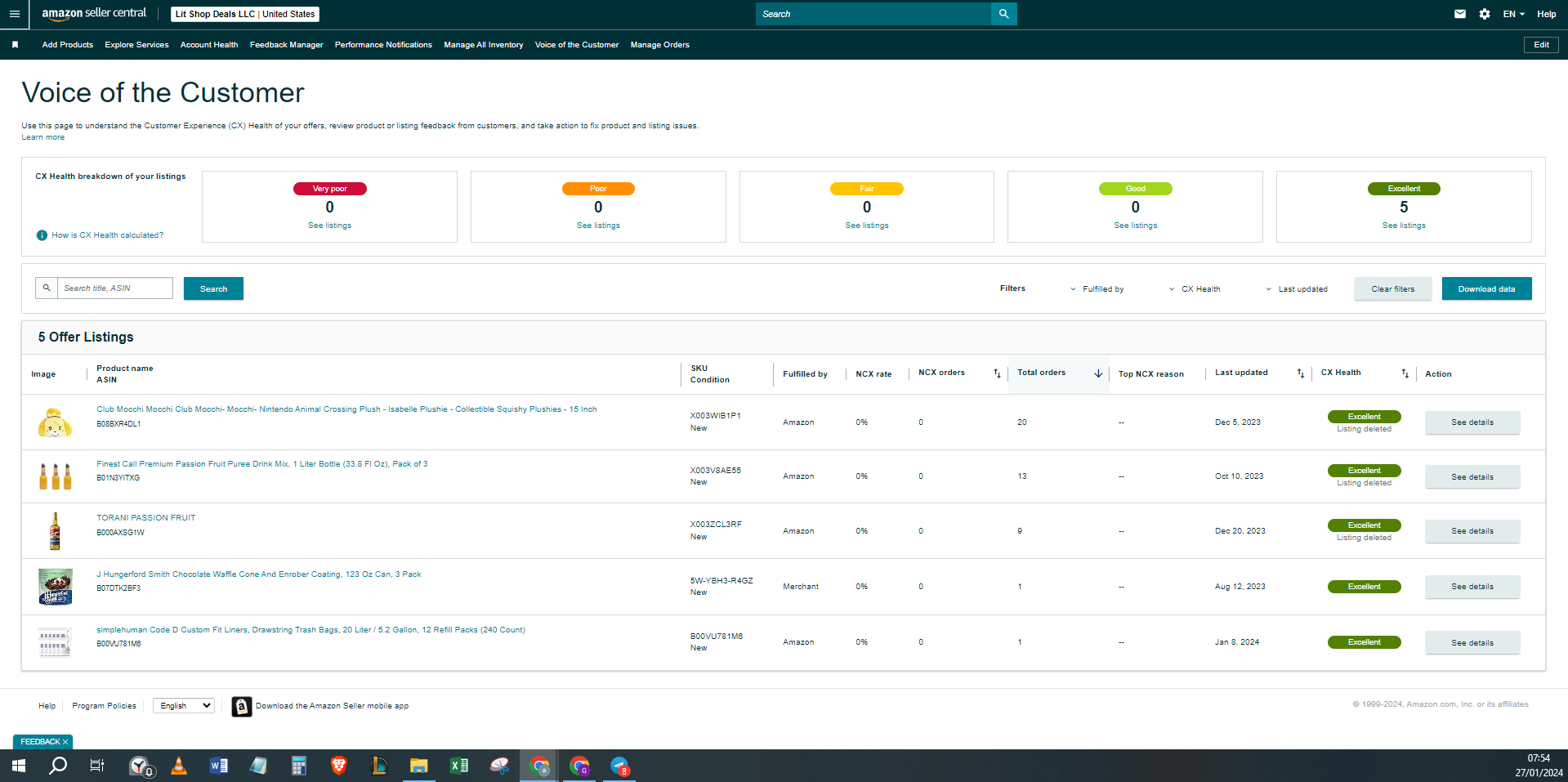1568x782 pixels.
Task: Click the teal Search button
Action: tap(213, 288)
